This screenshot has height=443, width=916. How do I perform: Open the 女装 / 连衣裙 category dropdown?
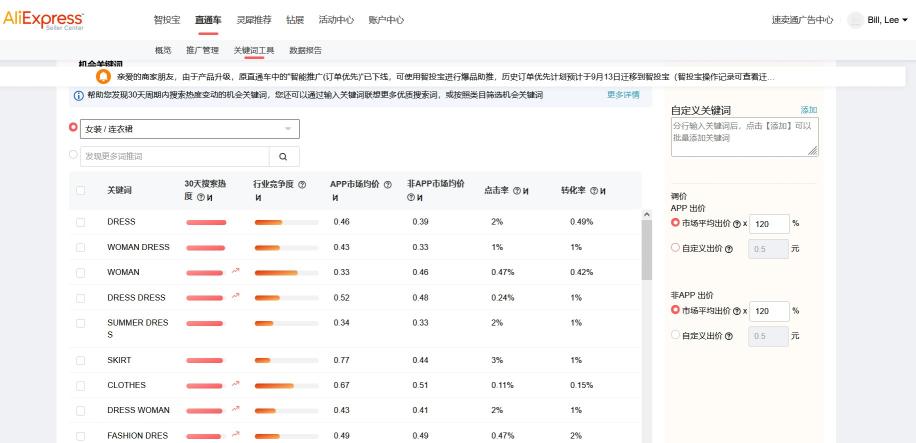(190, 129)
